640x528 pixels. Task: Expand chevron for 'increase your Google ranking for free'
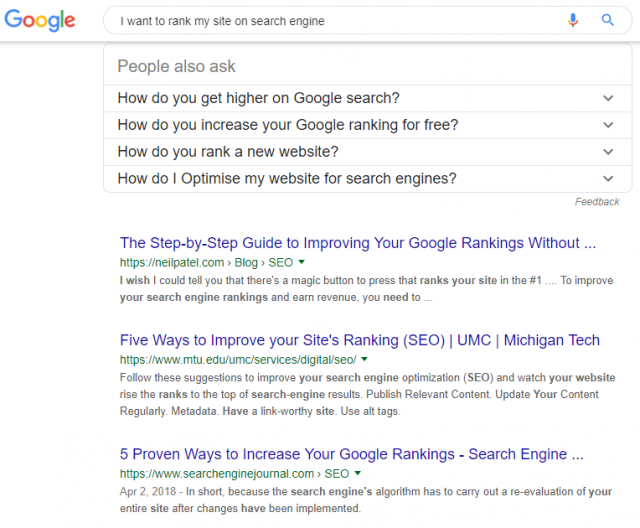[x=608, y=125]
